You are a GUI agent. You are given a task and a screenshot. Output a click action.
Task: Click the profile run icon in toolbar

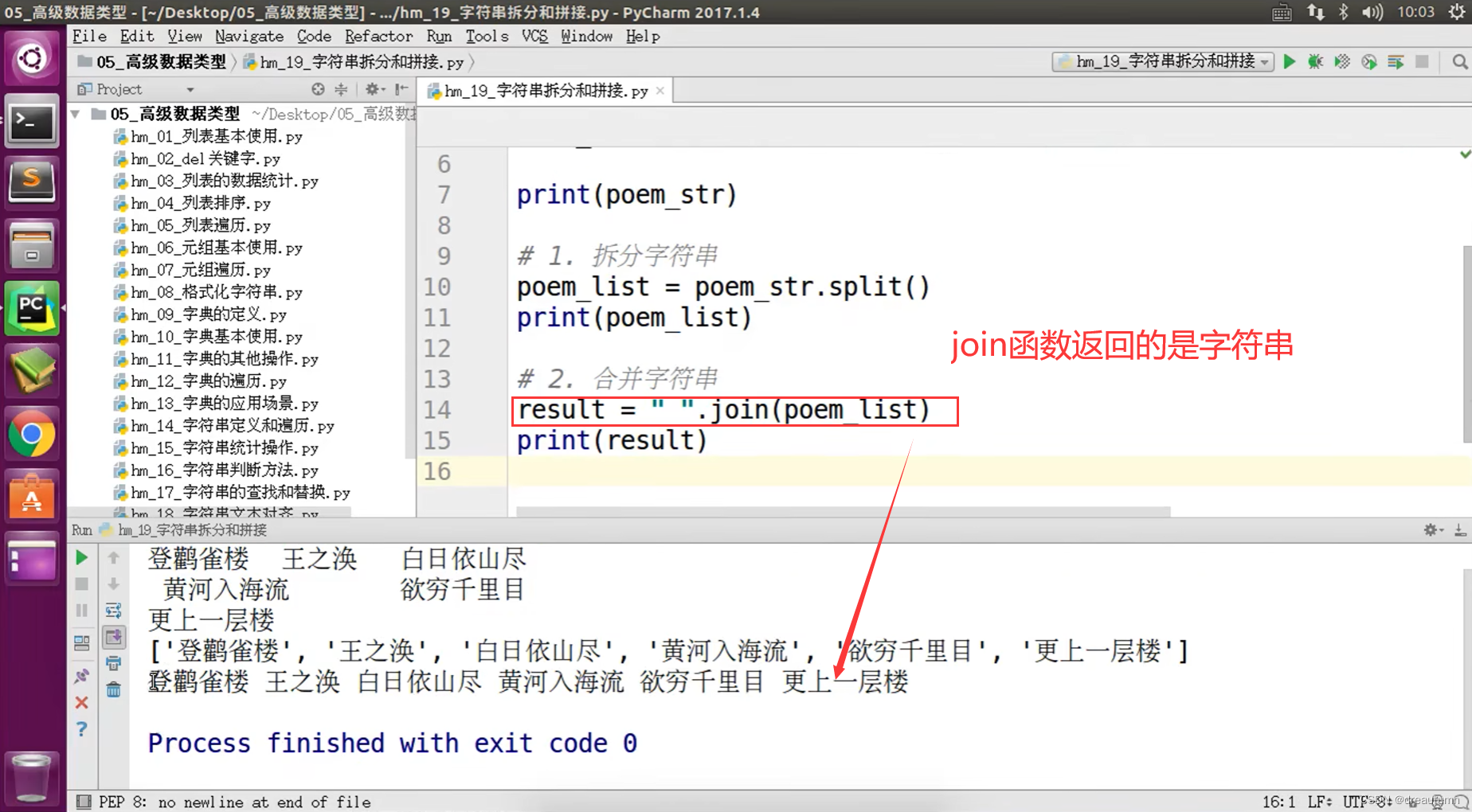1369,61
